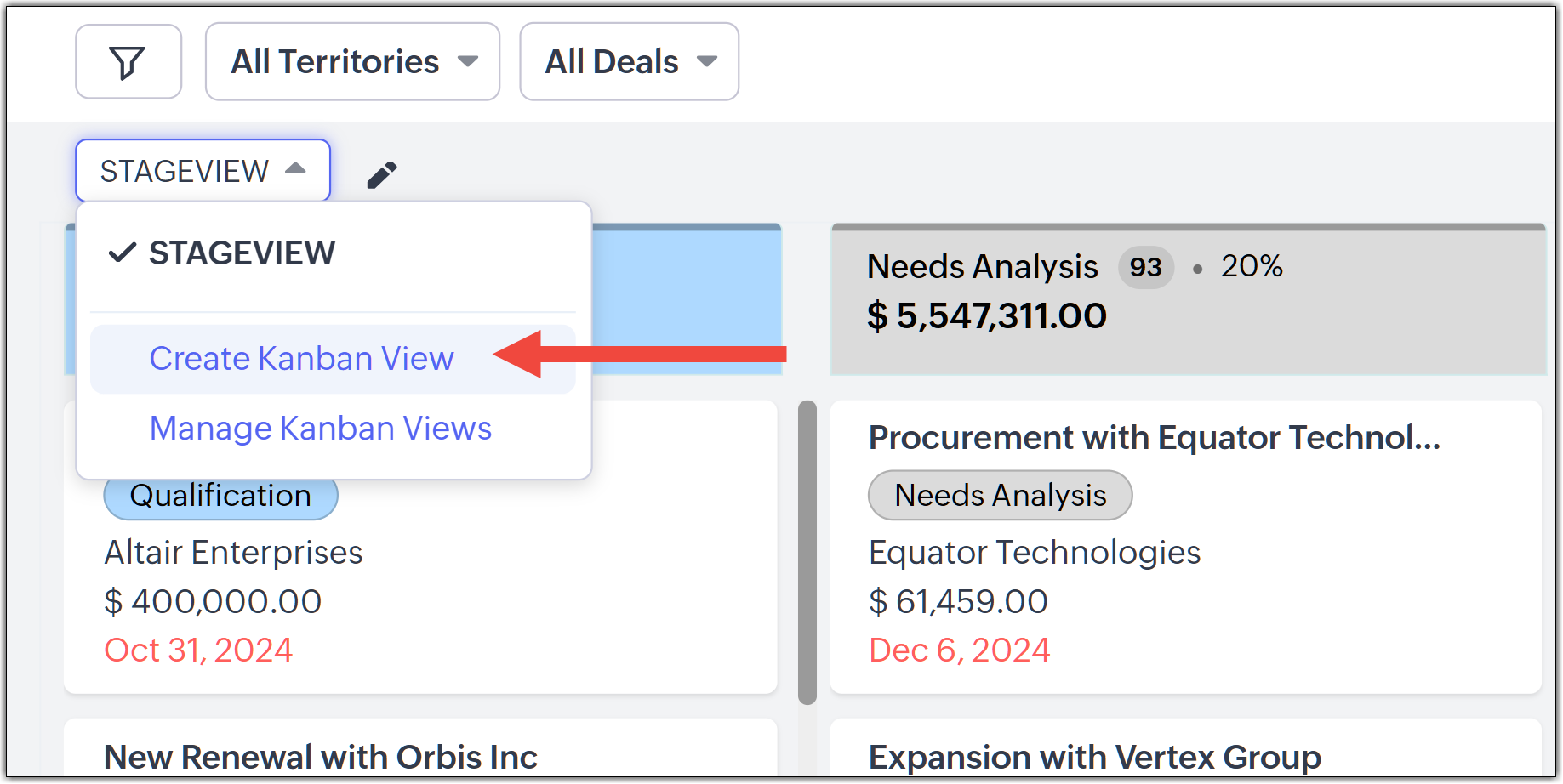Open the All Deals dropdown
This screenshot has width=1563, height=784.
[x=629, y=62]
